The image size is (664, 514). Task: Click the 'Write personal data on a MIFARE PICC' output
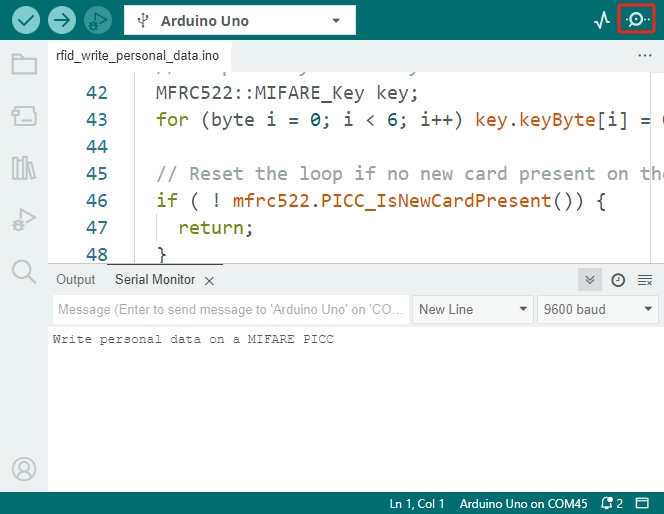pos(193,339)
